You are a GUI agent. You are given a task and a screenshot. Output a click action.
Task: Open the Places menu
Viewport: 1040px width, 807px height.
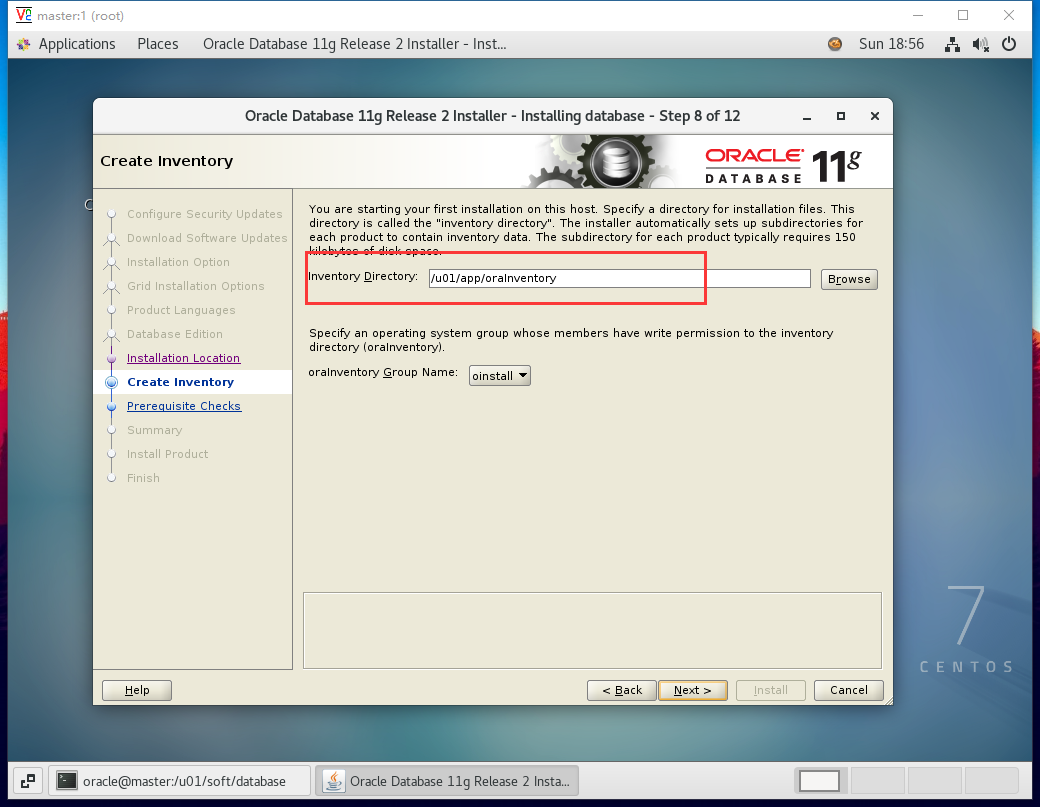(x=158, y=44)
